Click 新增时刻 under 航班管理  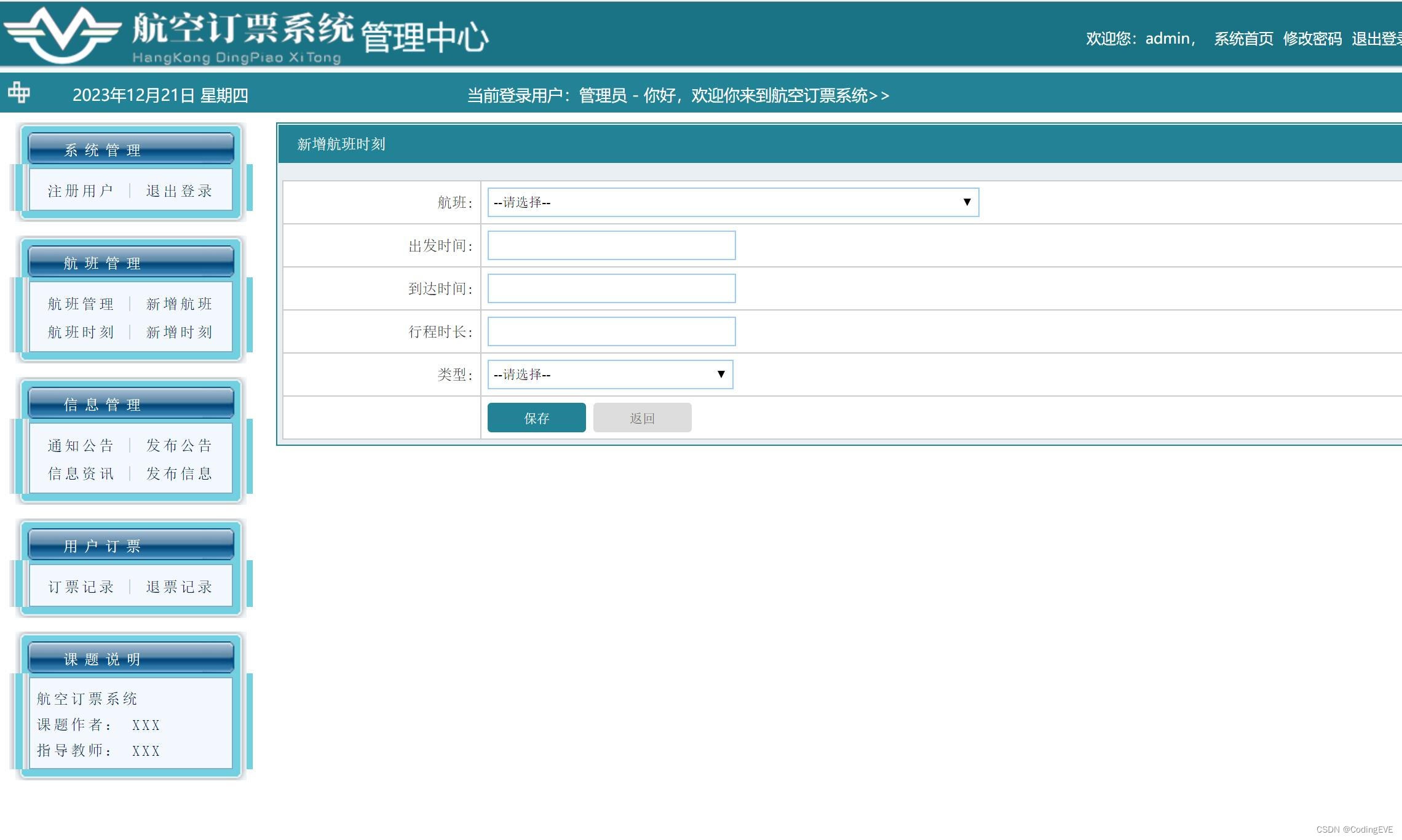pyautogui.click(x=178, y=332)
